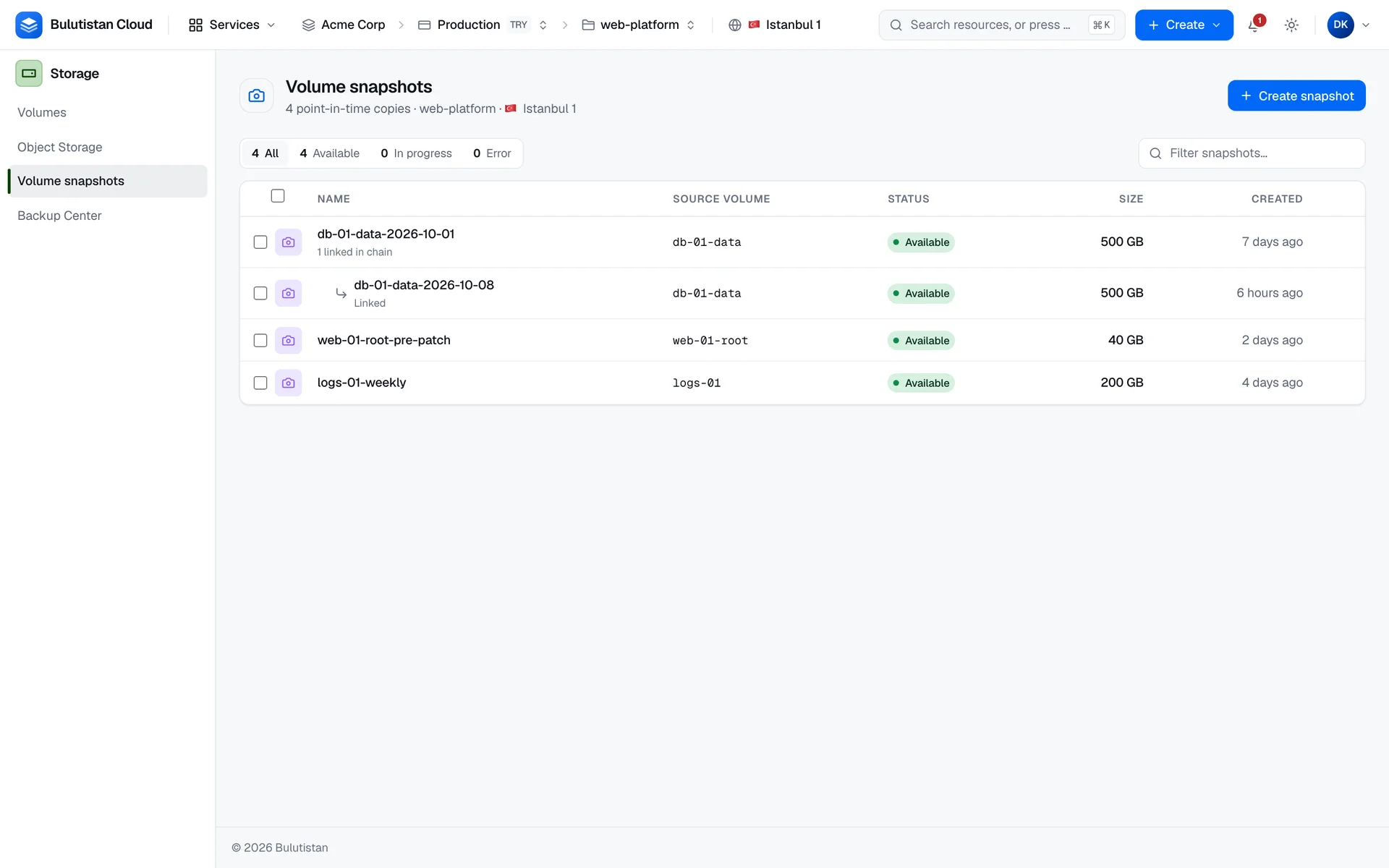This screenshot has height=868, width=1389.
Task: Focus the Search resources input
Action: click(1001, 25)
